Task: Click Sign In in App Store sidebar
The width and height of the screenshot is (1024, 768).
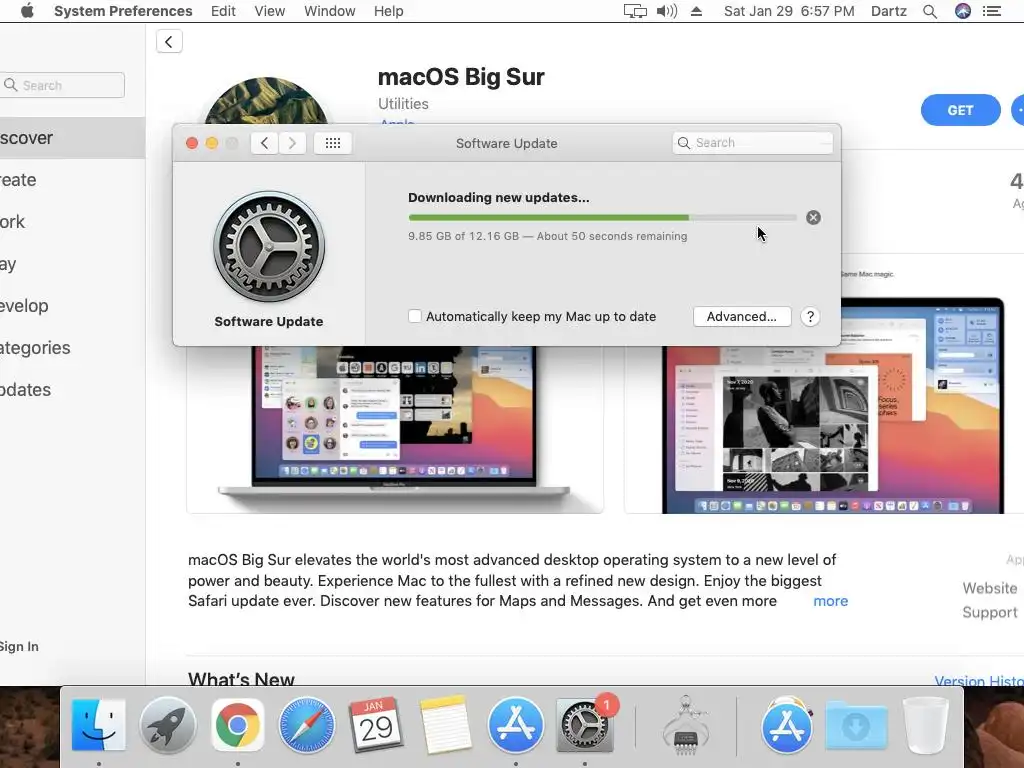Action: pyautogui.click(x=19, y=647)
